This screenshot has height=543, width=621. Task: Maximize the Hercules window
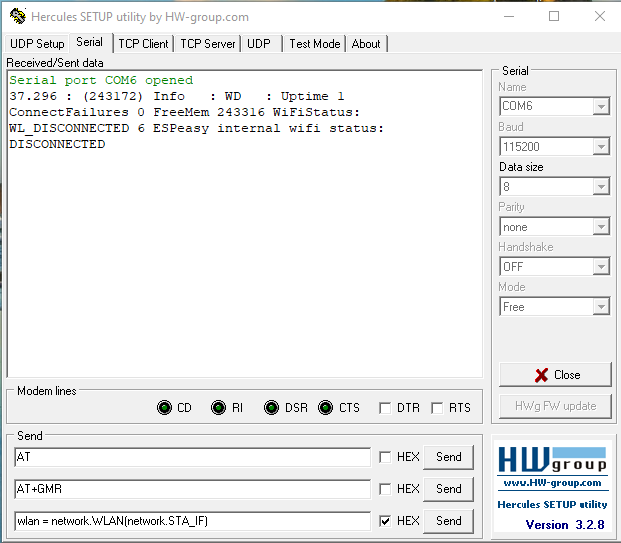(554, 16)
